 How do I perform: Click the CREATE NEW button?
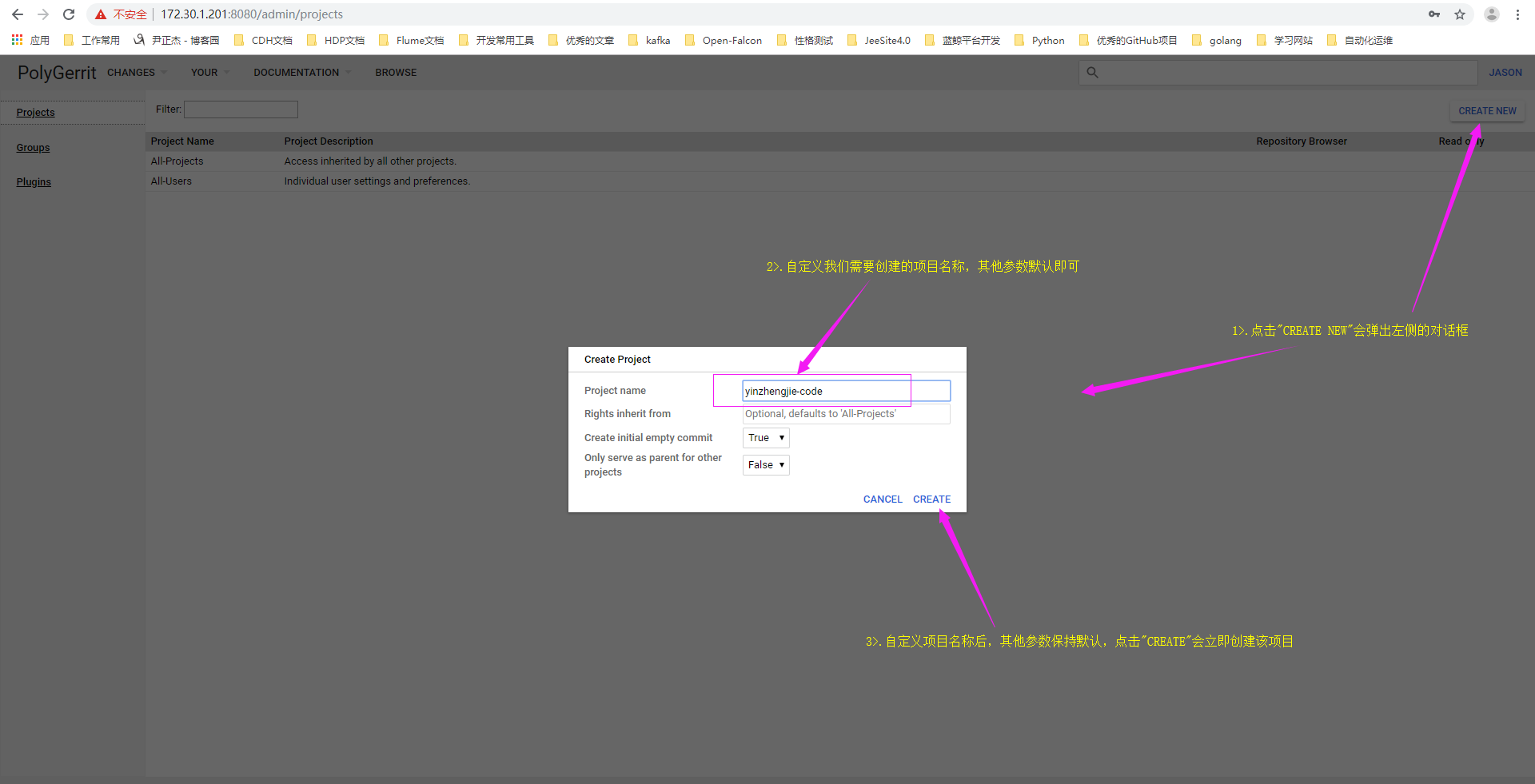pyautogui.click(x=1487, y=111)
